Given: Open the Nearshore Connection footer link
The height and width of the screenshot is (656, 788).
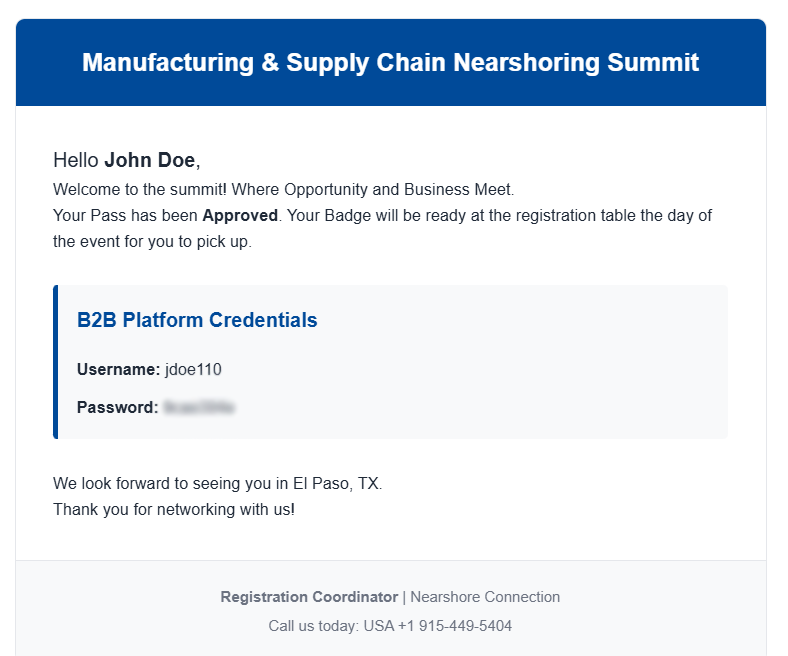Looking at the screenshot, I should [485, 597].
